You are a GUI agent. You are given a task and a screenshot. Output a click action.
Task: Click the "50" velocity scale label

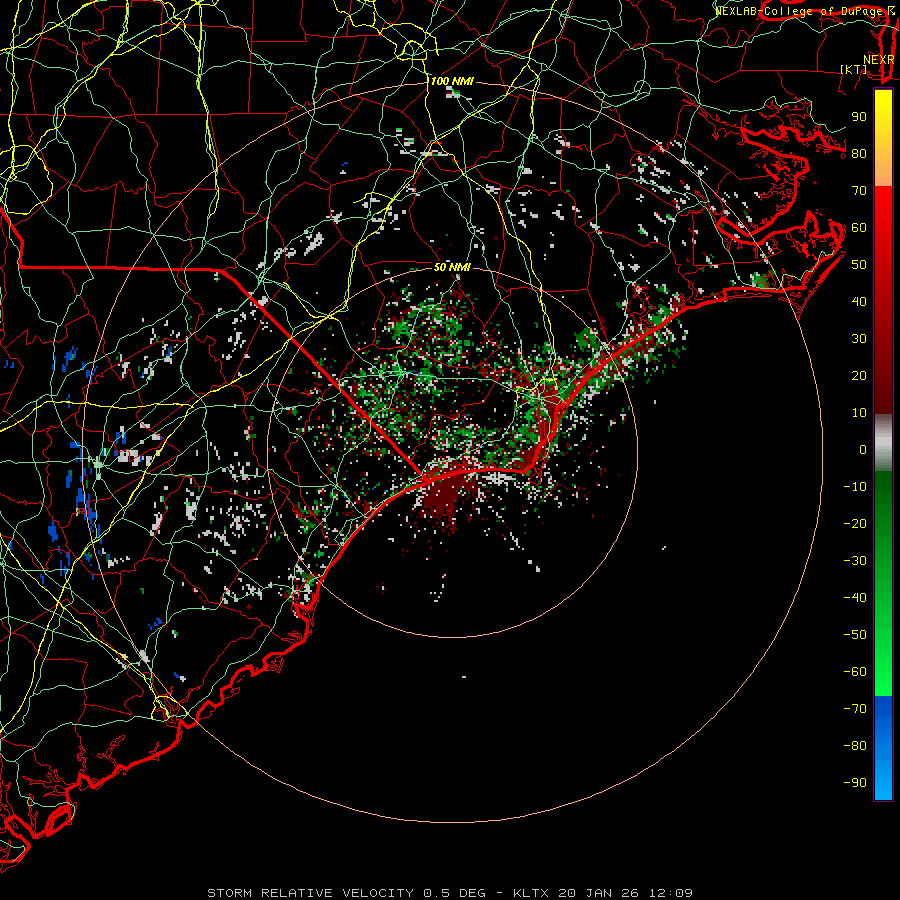coord(859,265)
